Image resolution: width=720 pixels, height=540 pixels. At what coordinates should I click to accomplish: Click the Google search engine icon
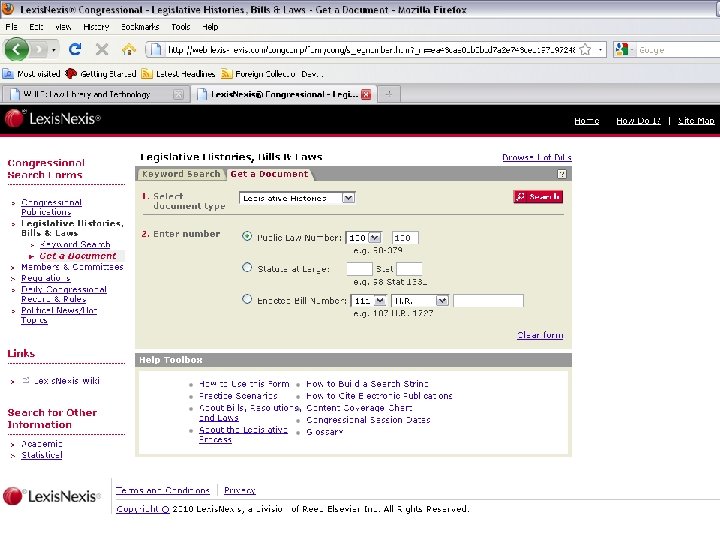tap(622, 49)
